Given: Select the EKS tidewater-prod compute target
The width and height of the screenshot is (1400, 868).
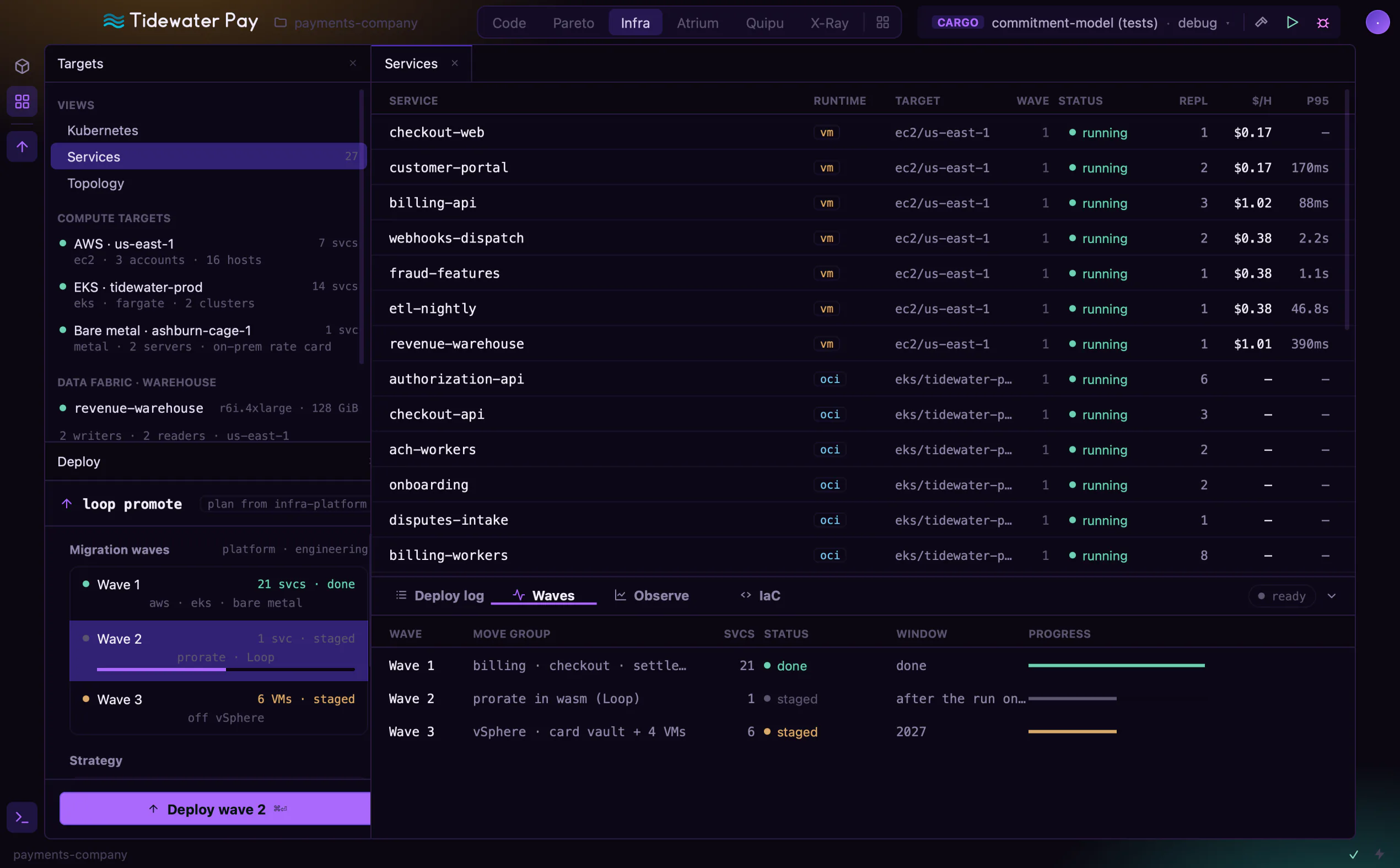Looking at the screenshot, I should click(208, 294).
